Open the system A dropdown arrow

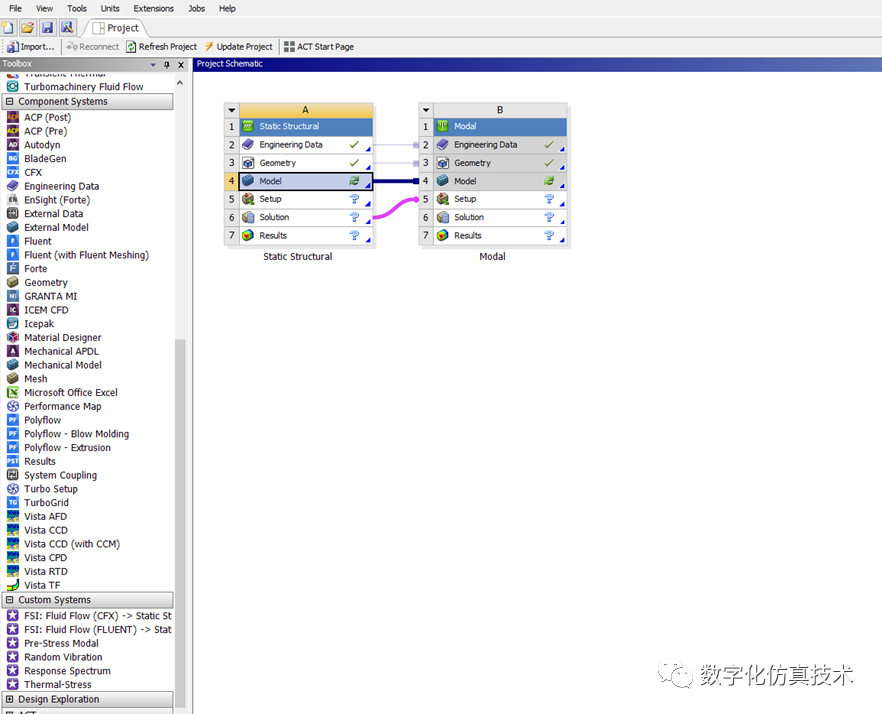(x=232, y=110)
